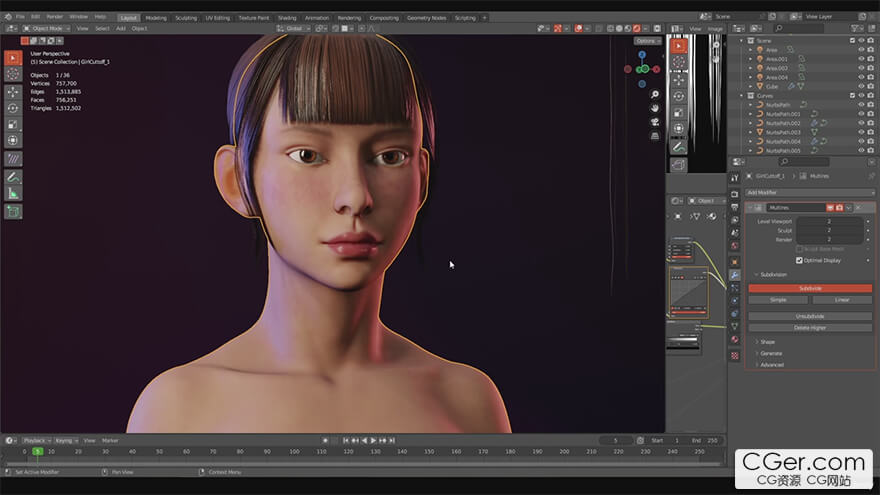
Task: Open the Physics properties tab
Action: click(735, 300)
